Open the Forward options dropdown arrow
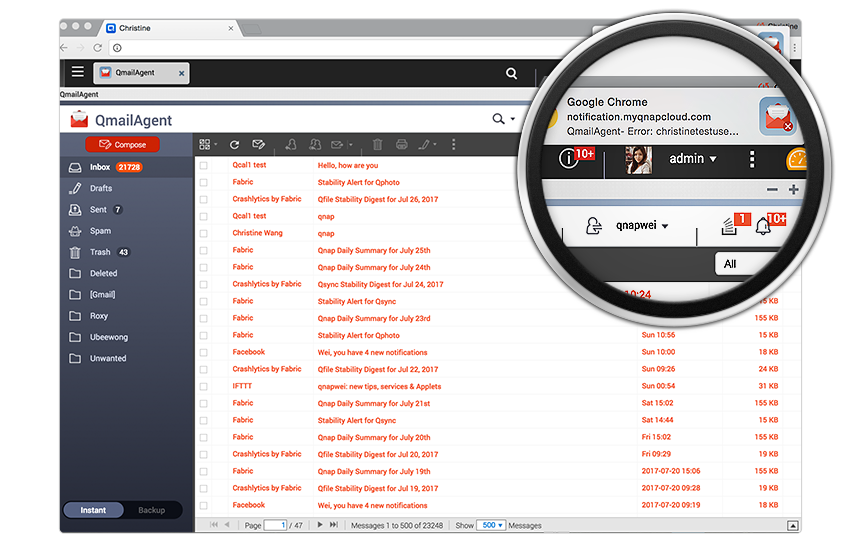 (x=350, y=145)
